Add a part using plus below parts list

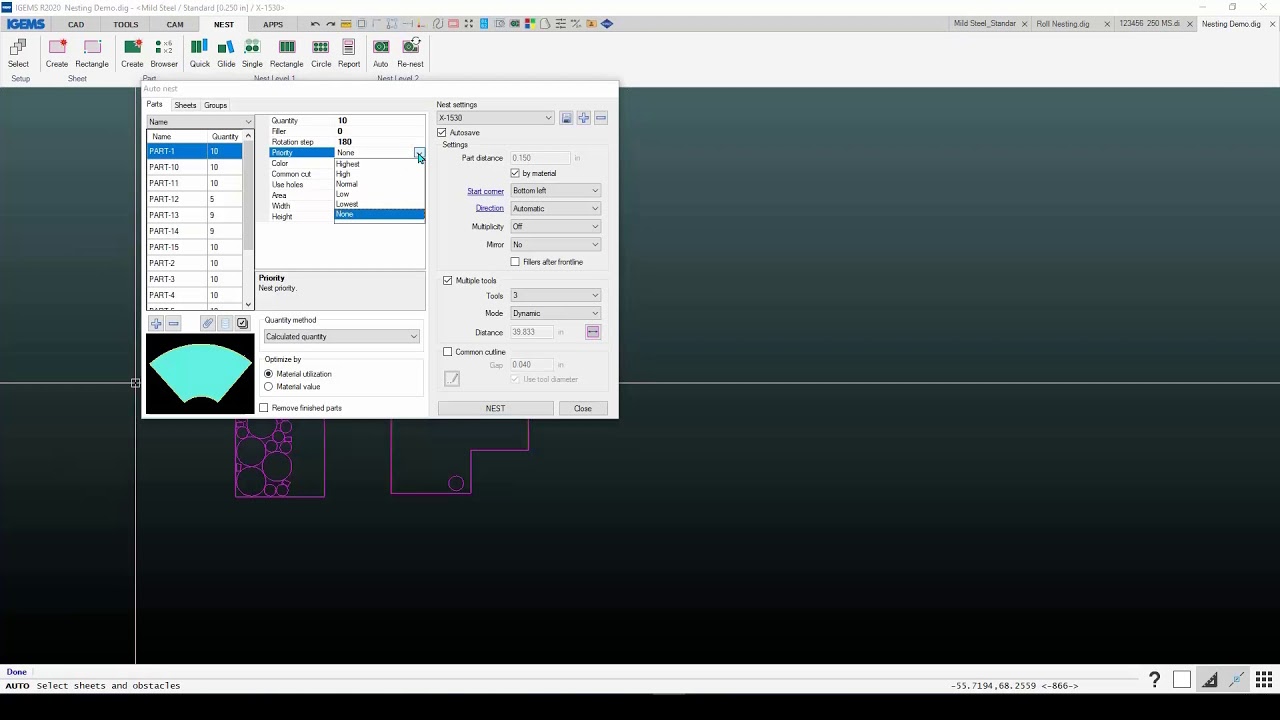click(156, 324)
